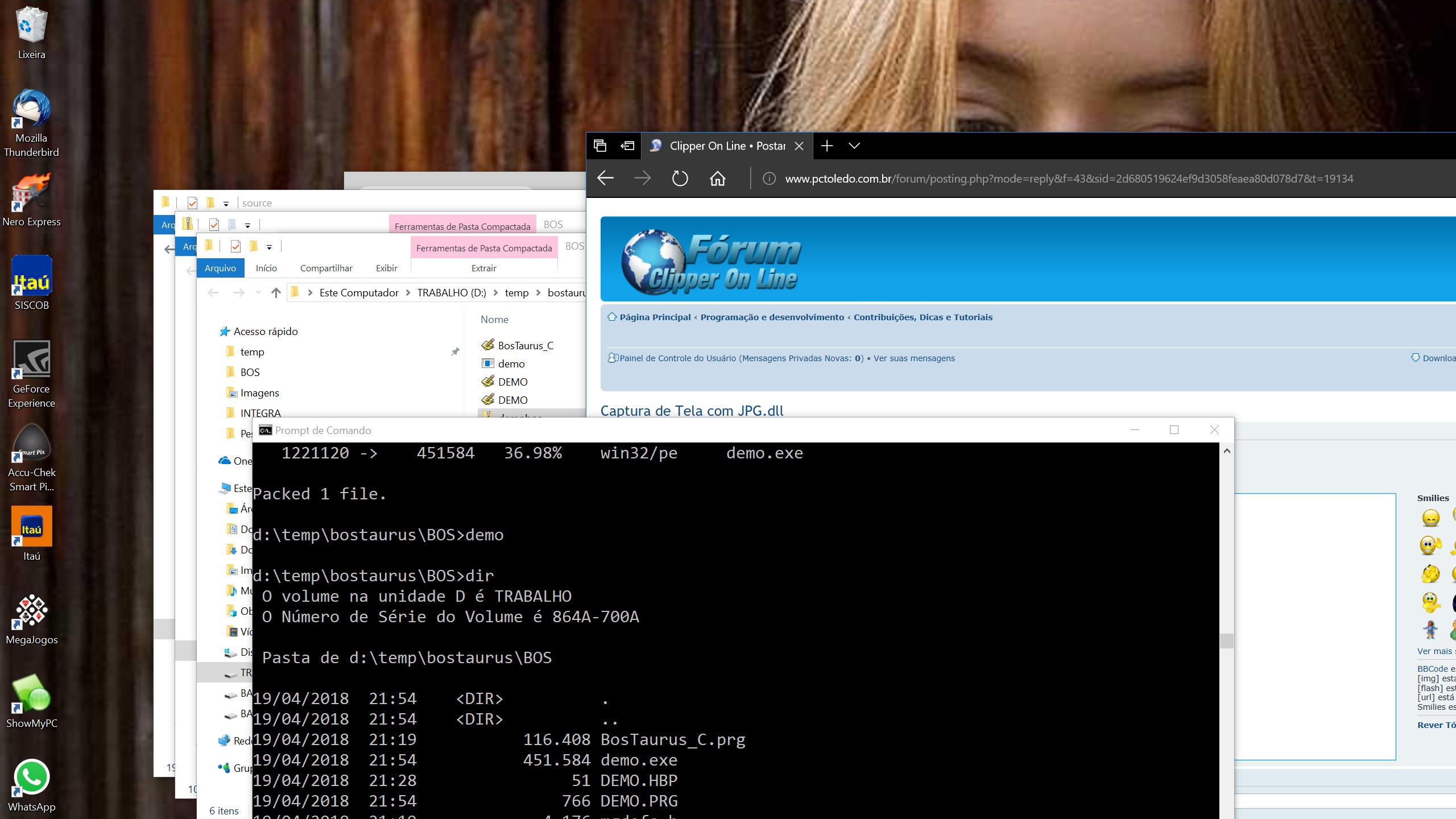Image resolution: width=1456 pixels, height=819 pixels.
Task: Click the browser refresh icon
Action: click(x=680, y=179)
